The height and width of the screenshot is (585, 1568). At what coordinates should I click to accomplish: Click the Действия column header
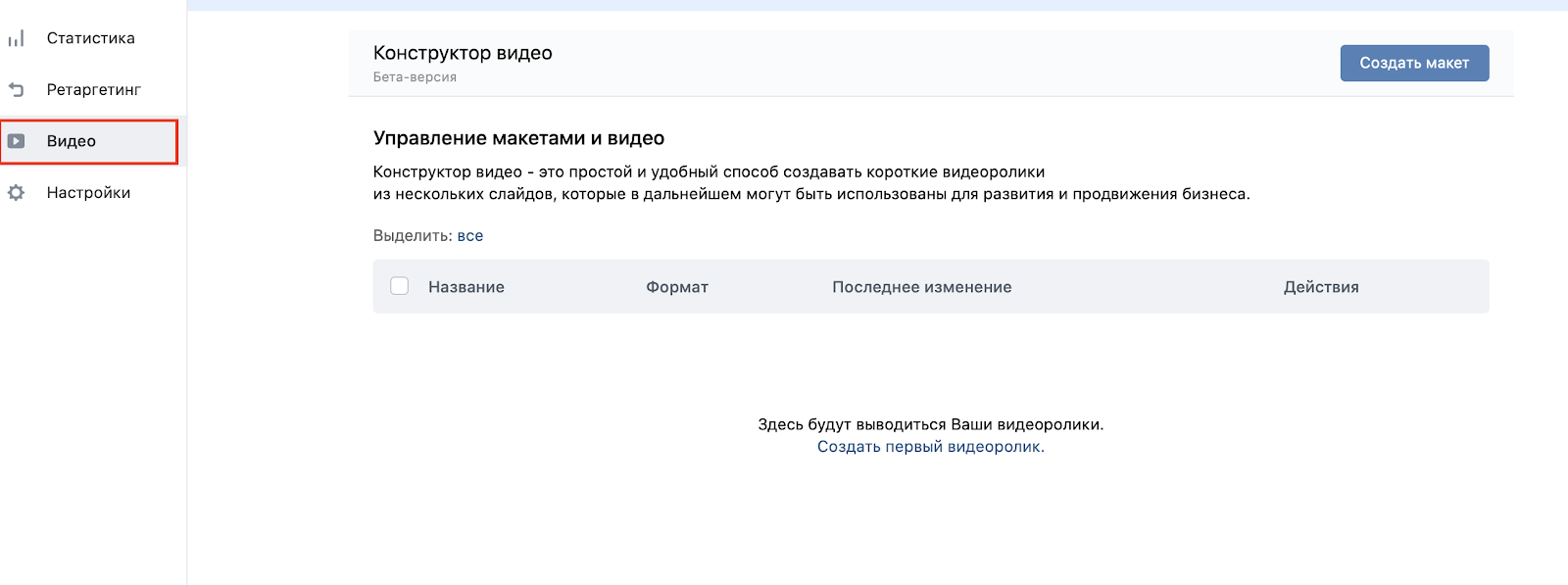tap(1321, 287)
